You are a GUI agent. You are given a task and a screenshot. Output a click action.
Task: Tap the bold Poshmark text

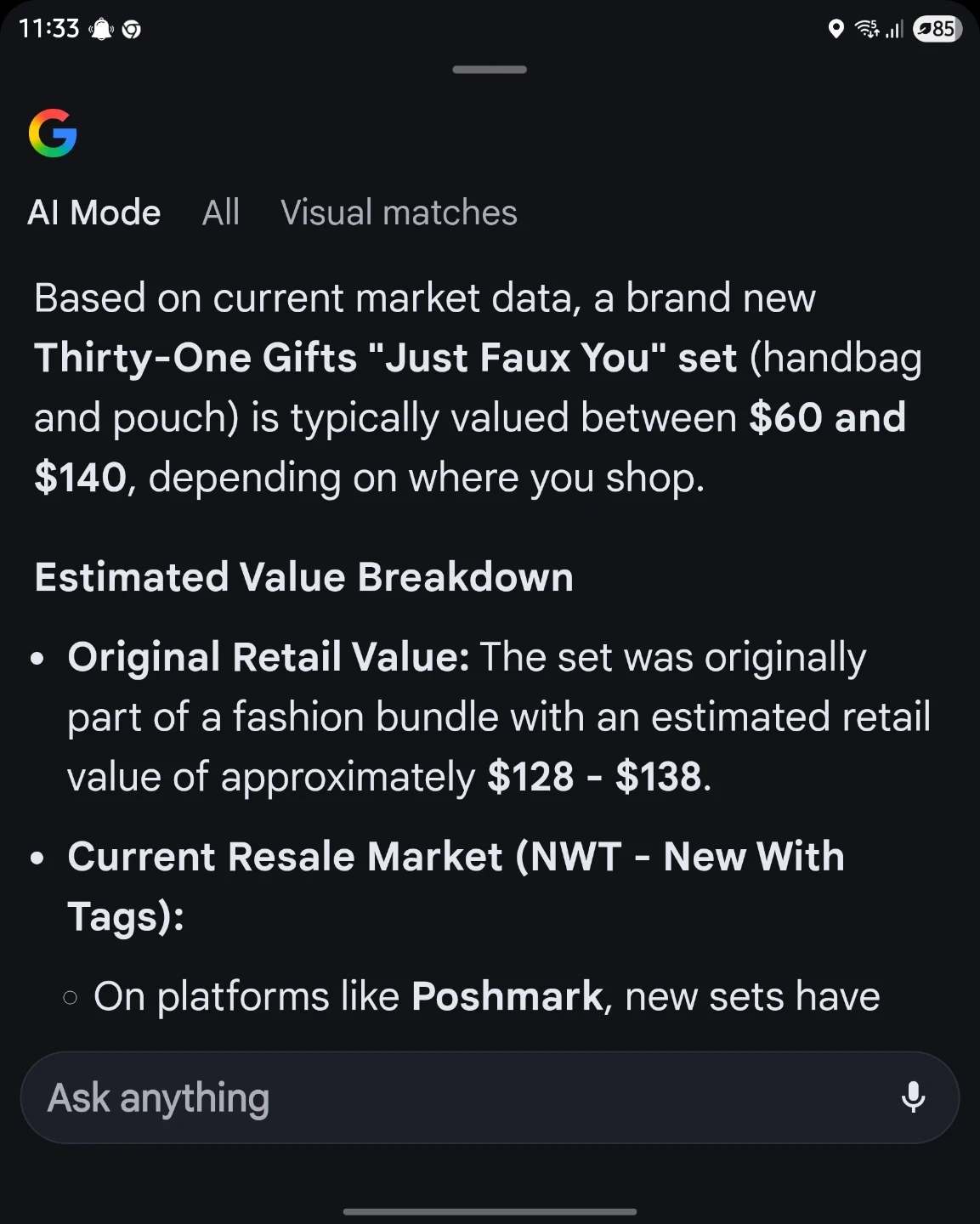tap(507, 996)
